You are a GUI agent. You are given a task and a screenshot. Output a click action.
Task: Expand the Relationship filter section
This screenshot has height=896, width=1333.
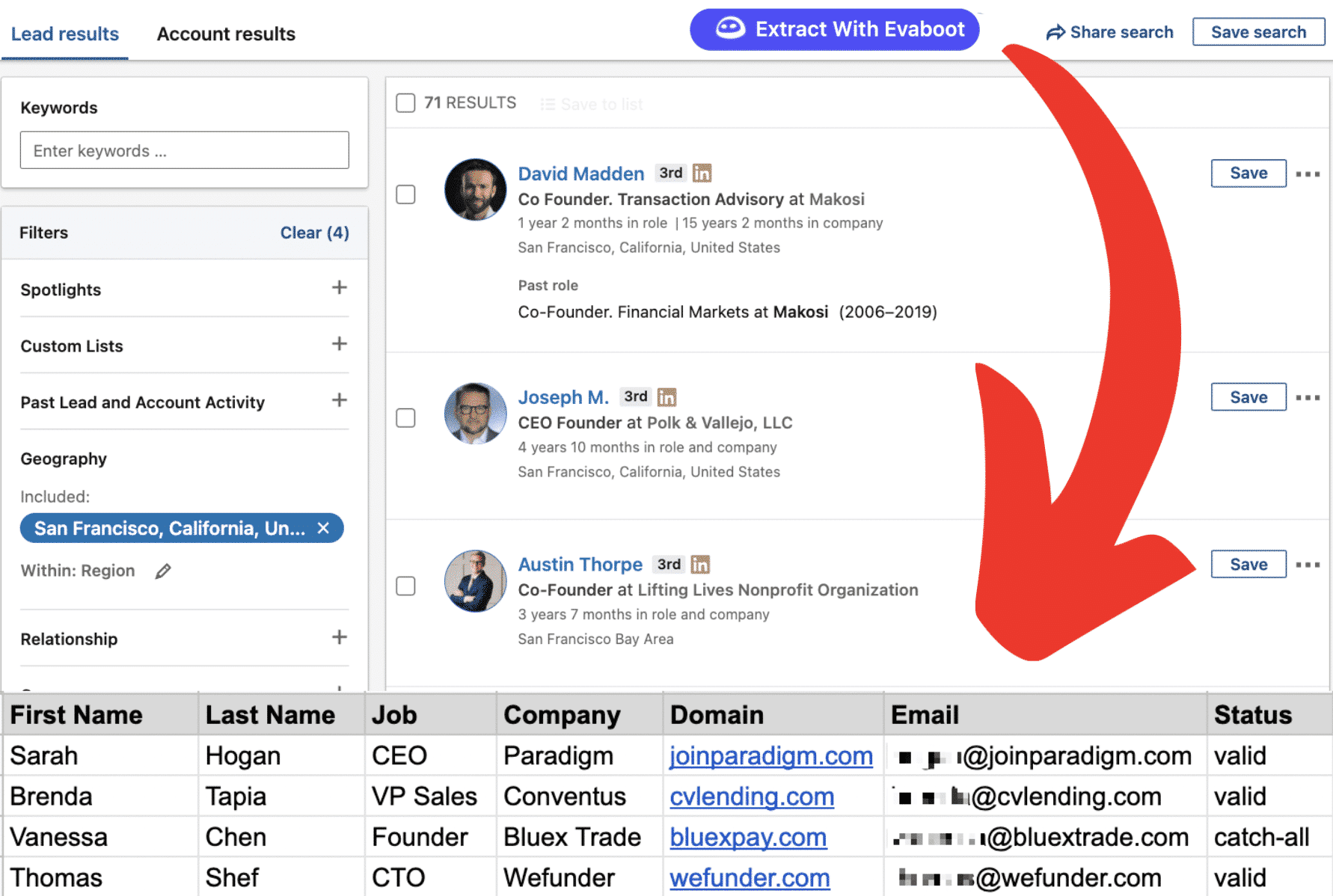(x=340, y=637)
